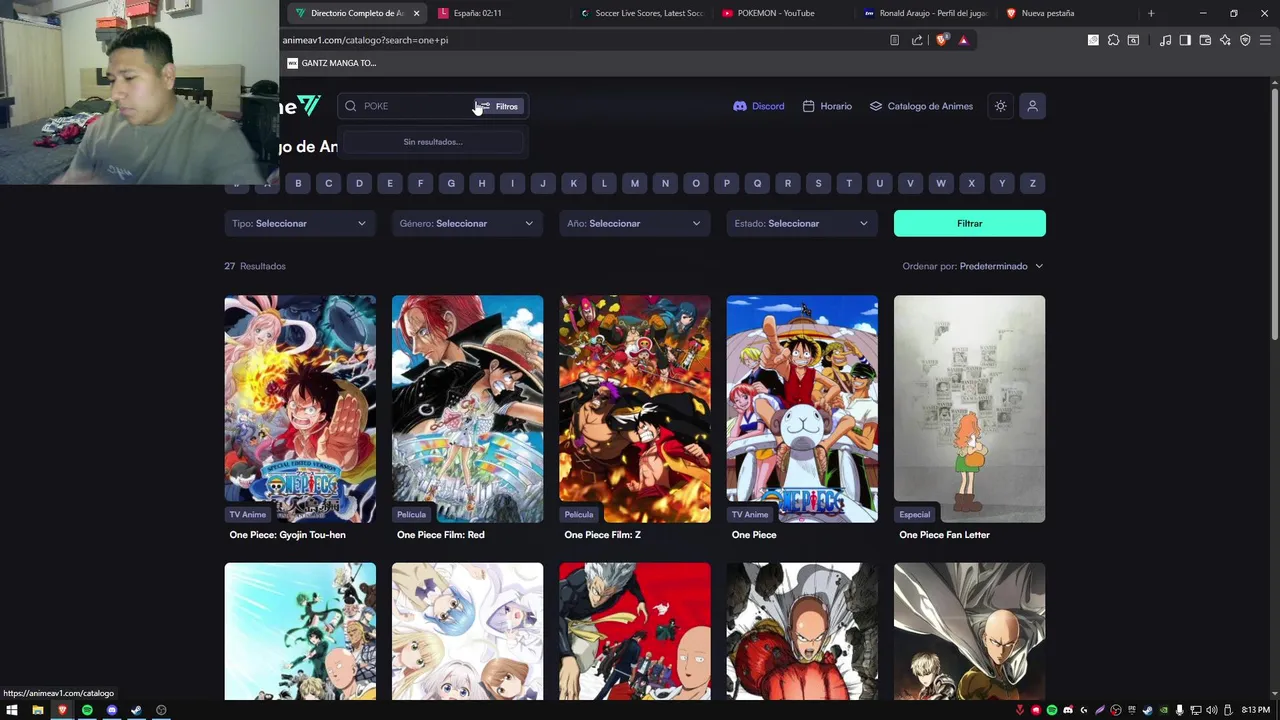1280x720 pixels.
Task: Open Discord from the taskbar
Action: [112, 710]
